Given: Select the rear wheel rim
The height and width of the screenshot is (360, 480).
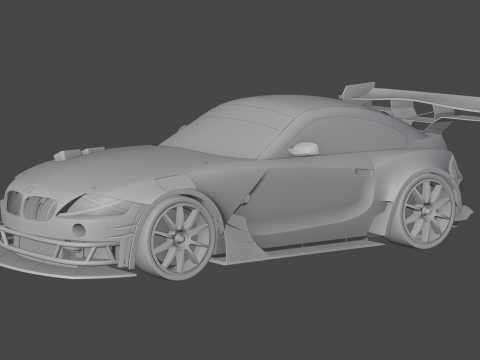Looking at the screenshot, I should [428, 211].
